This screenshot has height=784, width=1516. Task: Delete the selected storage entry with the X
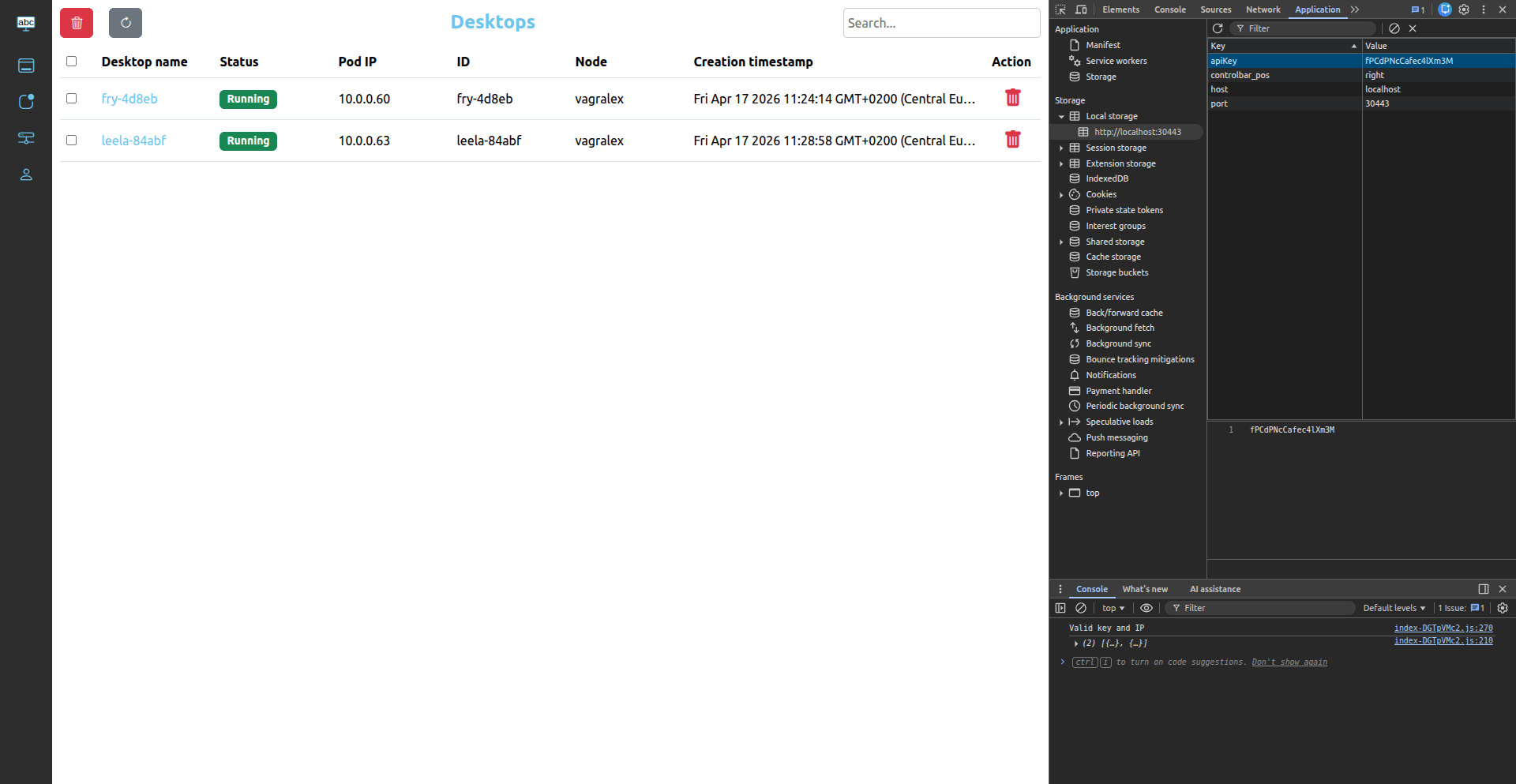click(x=1413, y=28)
